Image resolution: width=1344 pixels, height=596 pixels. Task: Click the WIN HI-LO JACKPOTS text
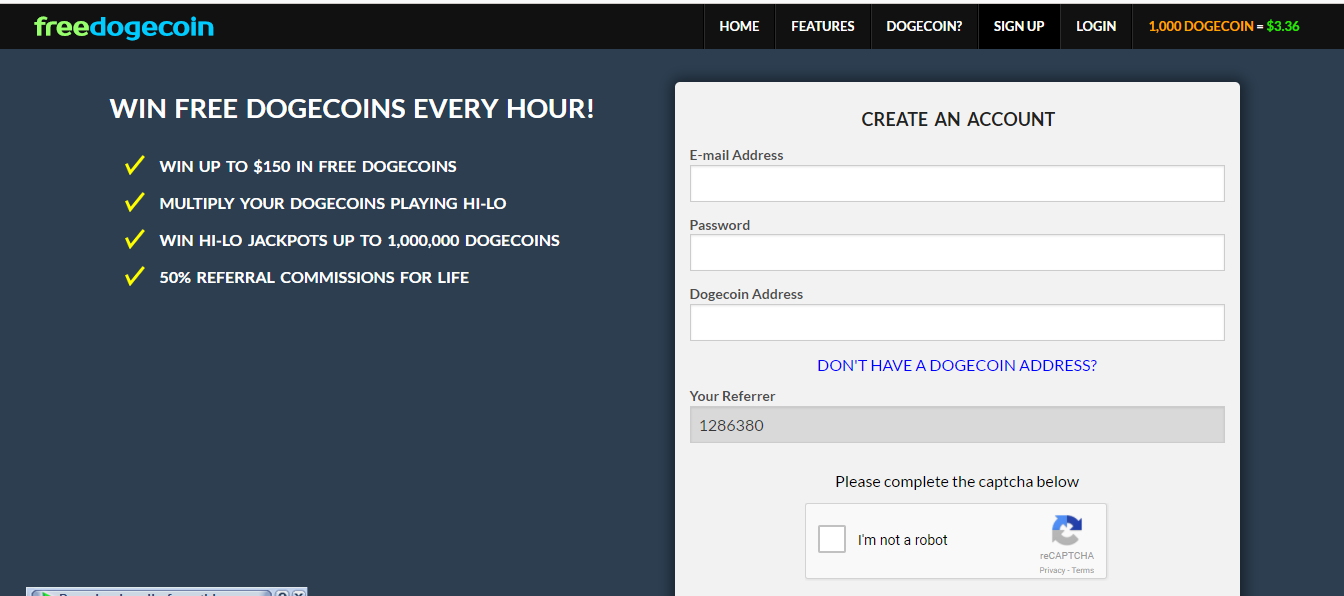[360, 241]
